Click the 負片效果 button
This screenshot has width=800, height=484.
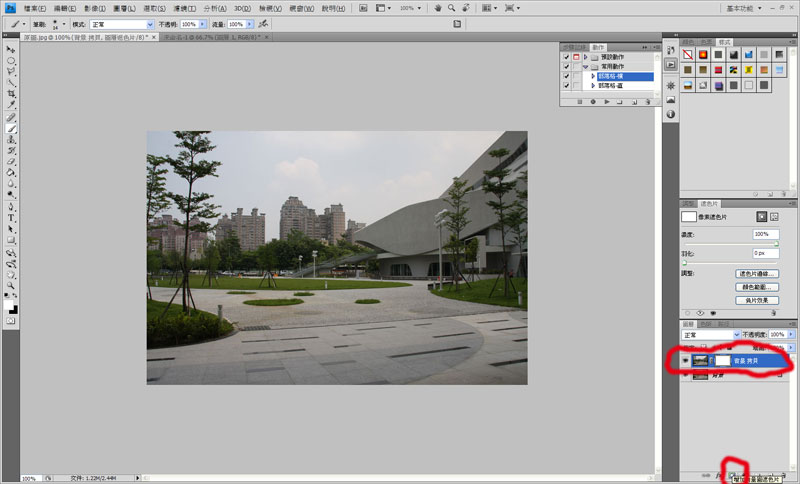click(x=758, y=299)
